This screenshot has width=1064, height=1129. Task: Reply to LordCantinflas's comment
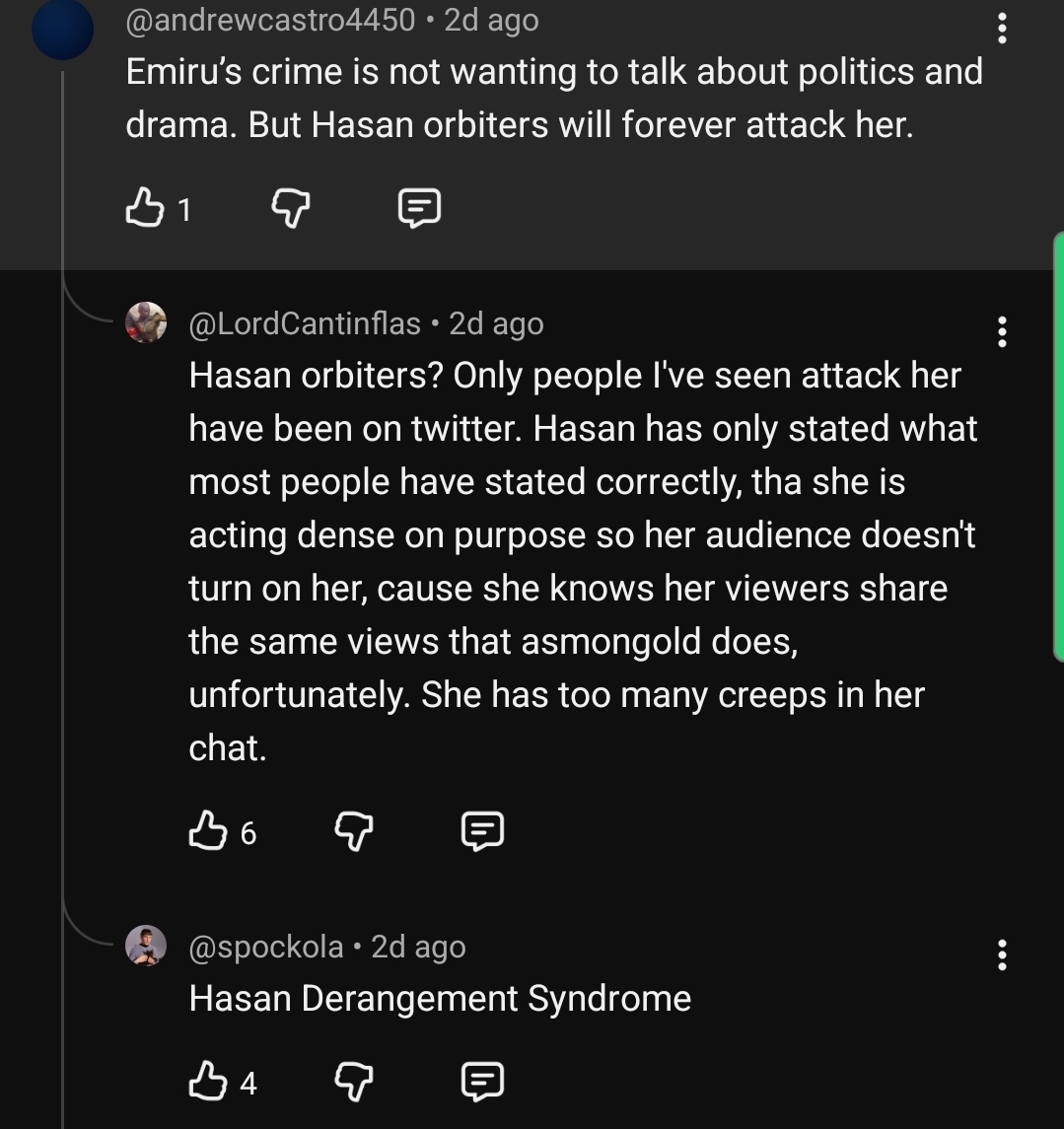tap(482, 831)
